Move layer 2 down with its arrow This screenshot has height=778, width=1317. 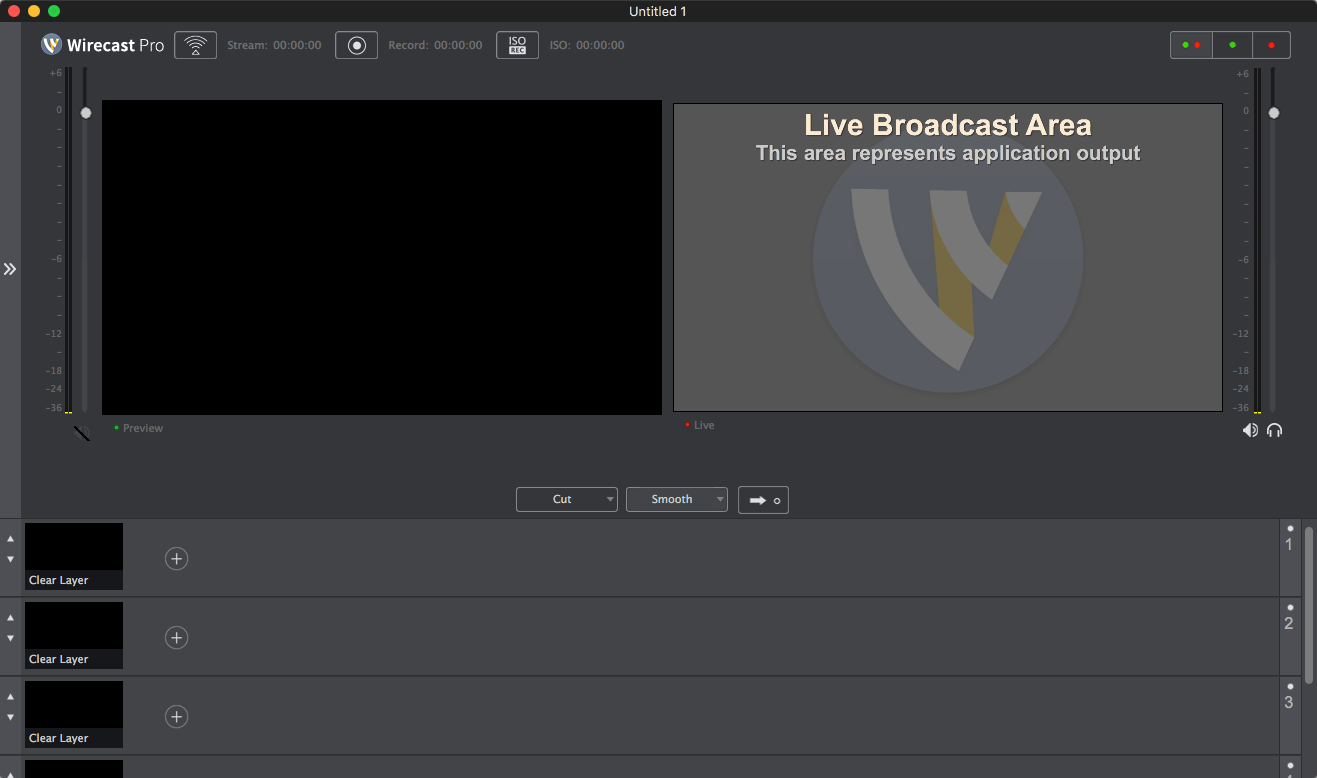click(x=11, y=638)
